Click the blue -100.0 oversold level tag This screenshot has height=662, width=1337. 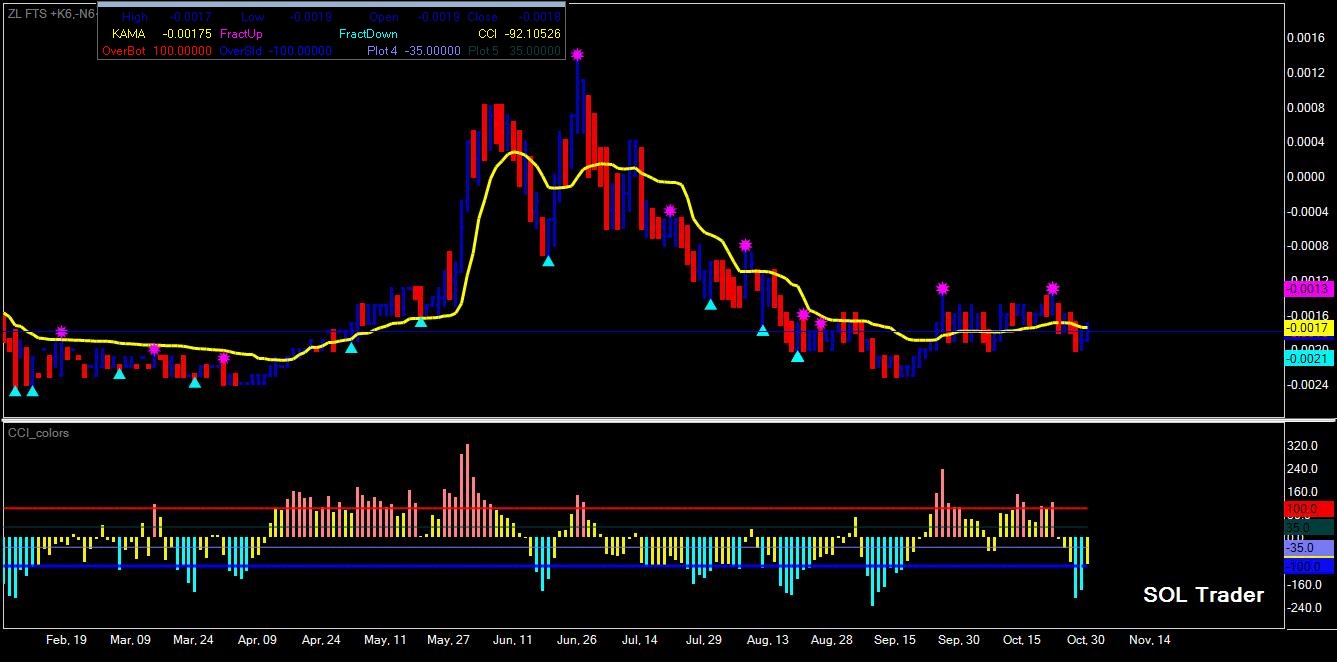(x=1308, y=567)
